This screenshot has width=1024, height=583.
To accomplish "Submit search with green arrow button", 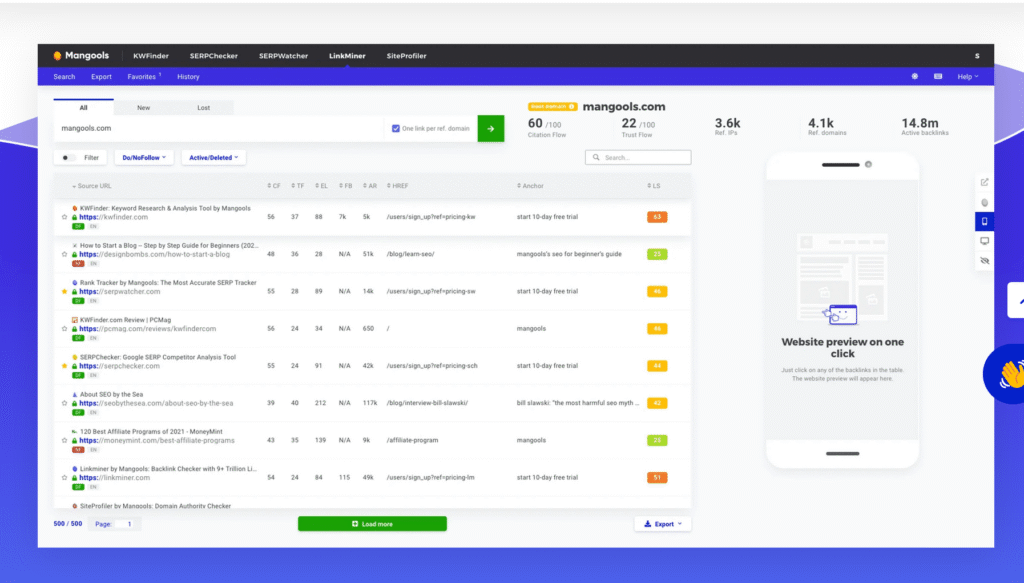I will (490, 129).
